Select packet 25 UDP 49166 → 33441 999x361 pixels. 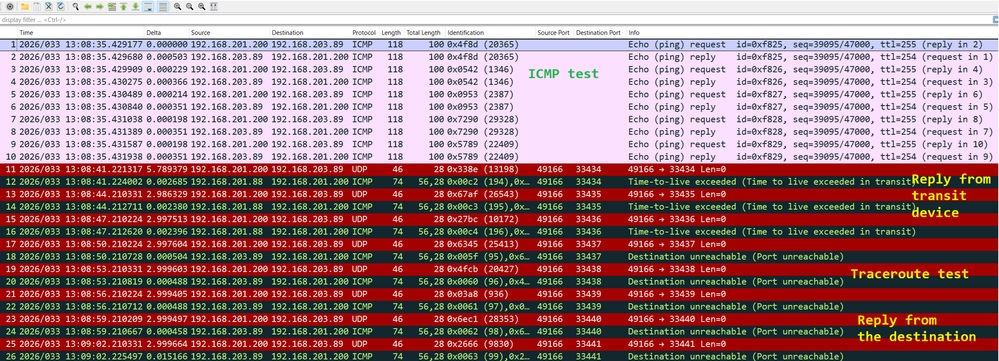(x=500, y=343)
